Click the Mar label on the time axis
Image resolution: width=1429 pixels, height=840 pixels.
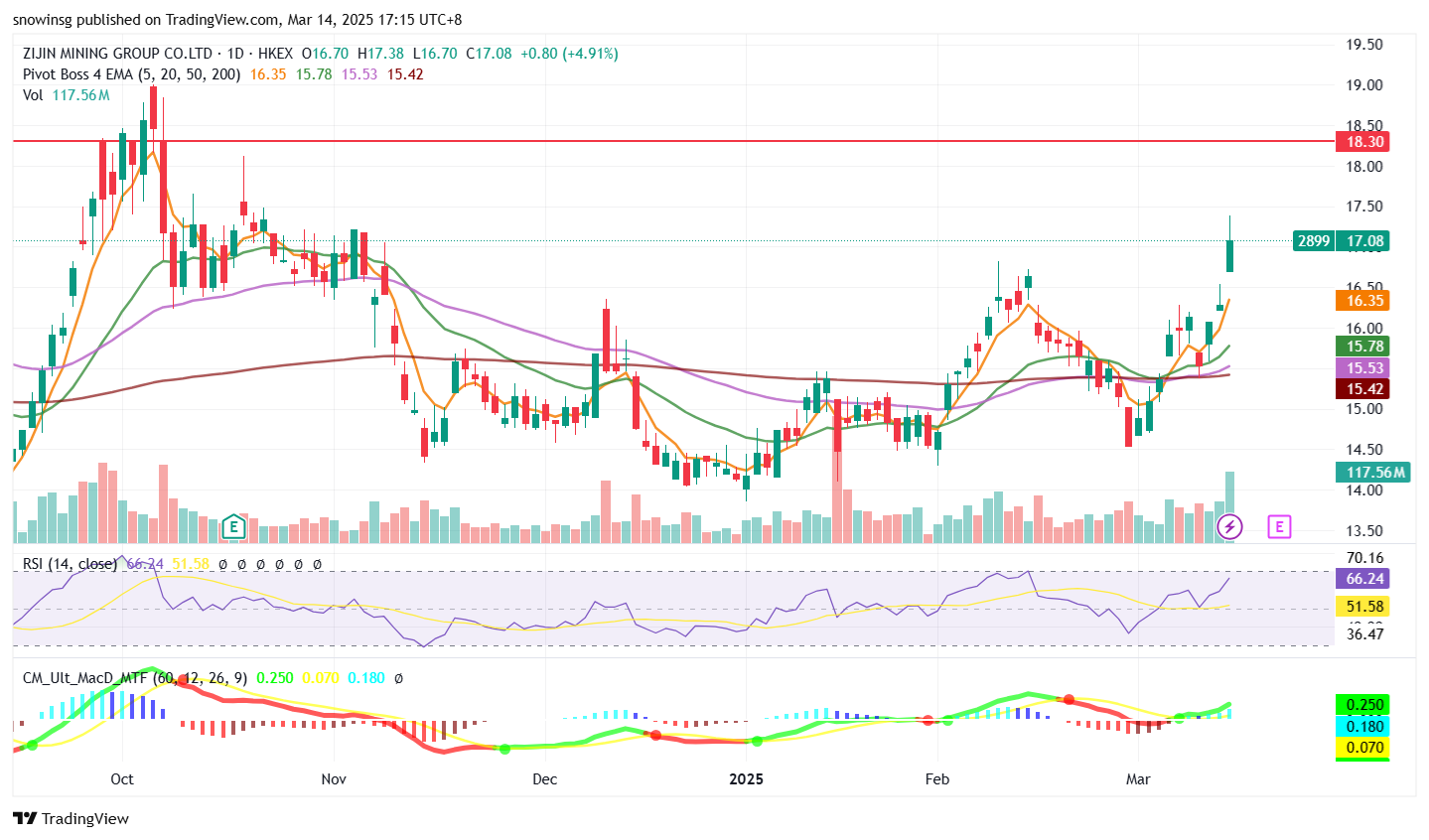[x=1138, y=779]
